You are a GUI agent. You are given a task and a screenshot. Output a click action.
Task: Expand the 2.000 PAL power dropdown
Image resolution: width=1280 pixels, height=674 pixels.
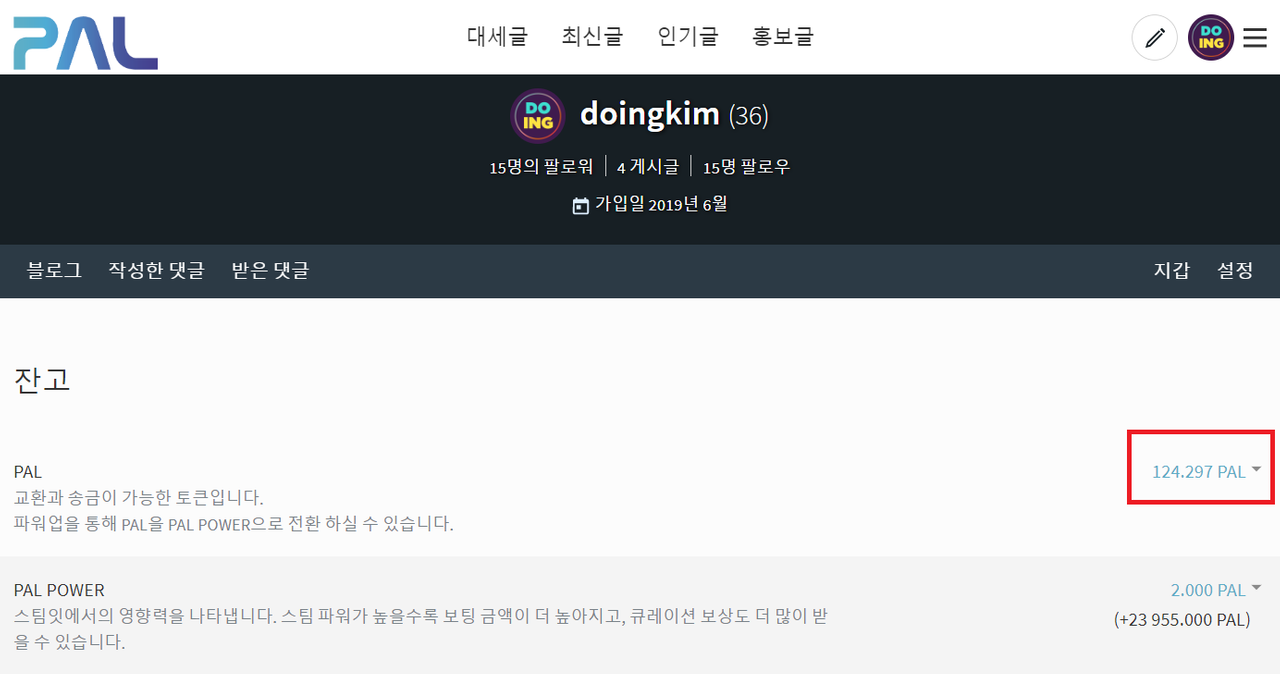pos(1215,590)
